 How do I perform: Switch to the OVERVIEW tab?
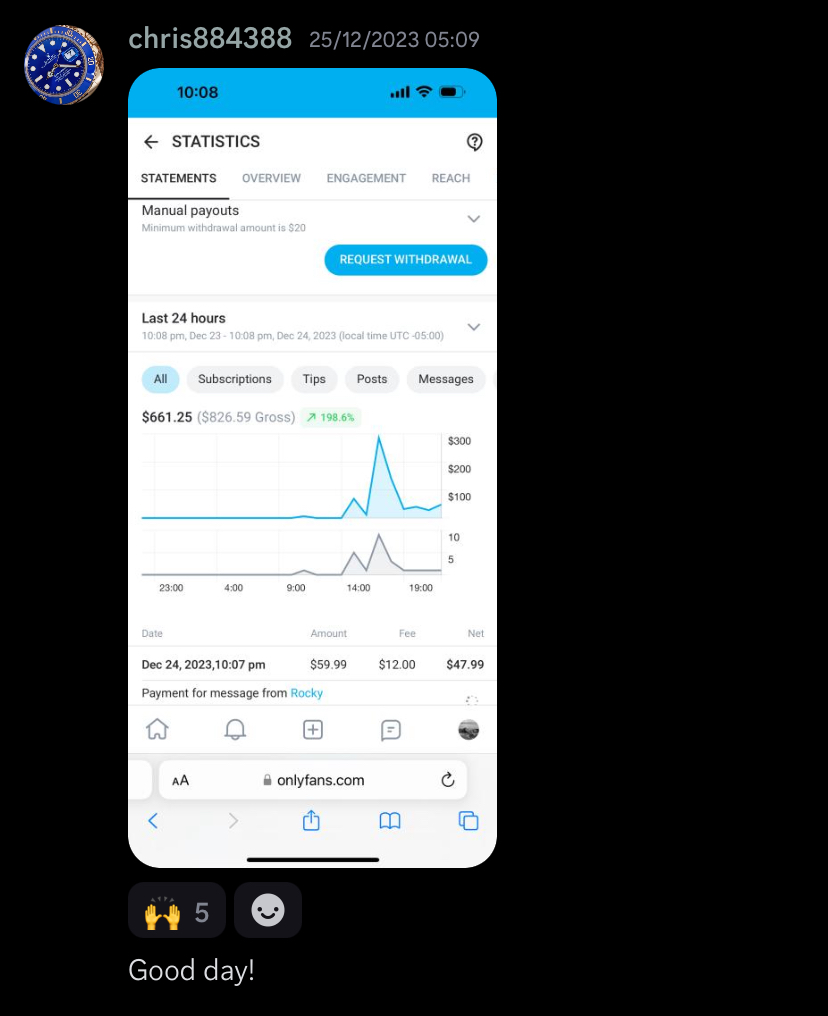pyautogui.click(x=271, y=178)
